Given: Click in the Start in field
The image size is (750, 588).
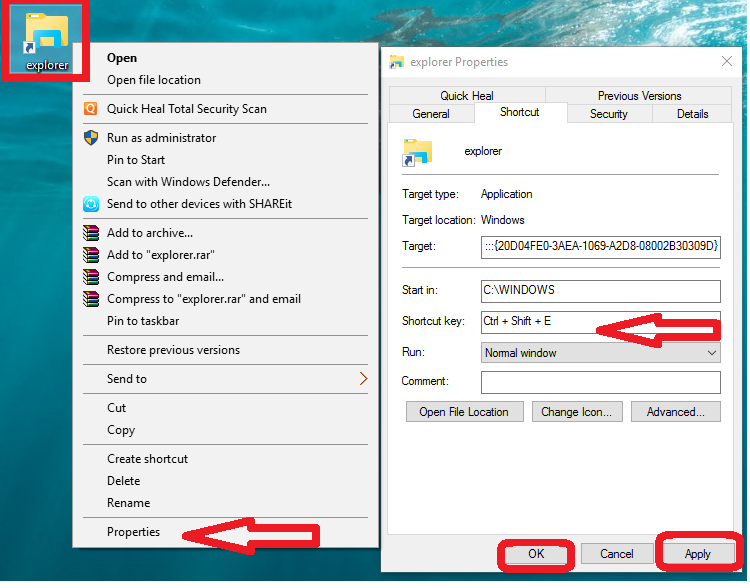Looking at the screenshot, I should (x=601, y=291).
